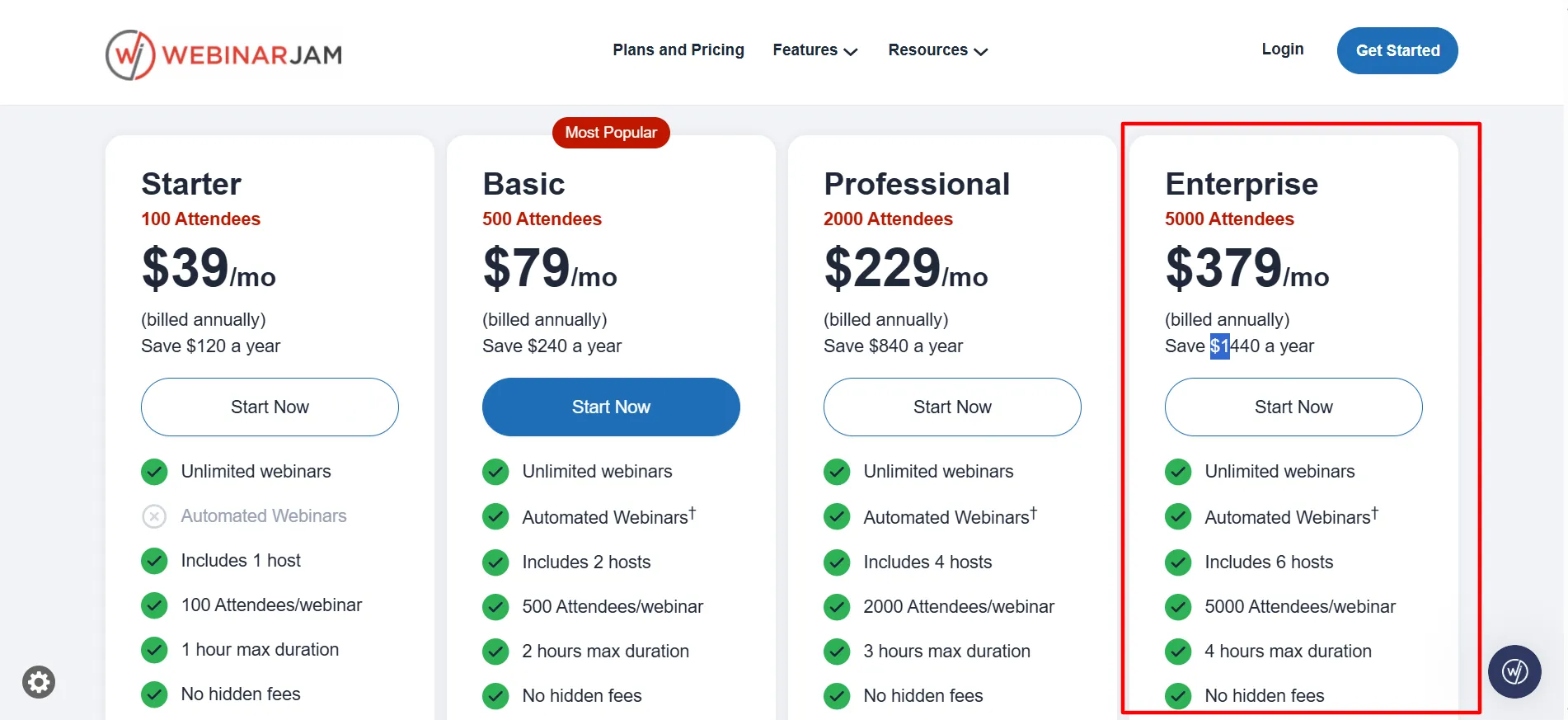Expand the Features dropdown menu
The width and height of the screenshot is (1568, 720).
pos(815,50)
